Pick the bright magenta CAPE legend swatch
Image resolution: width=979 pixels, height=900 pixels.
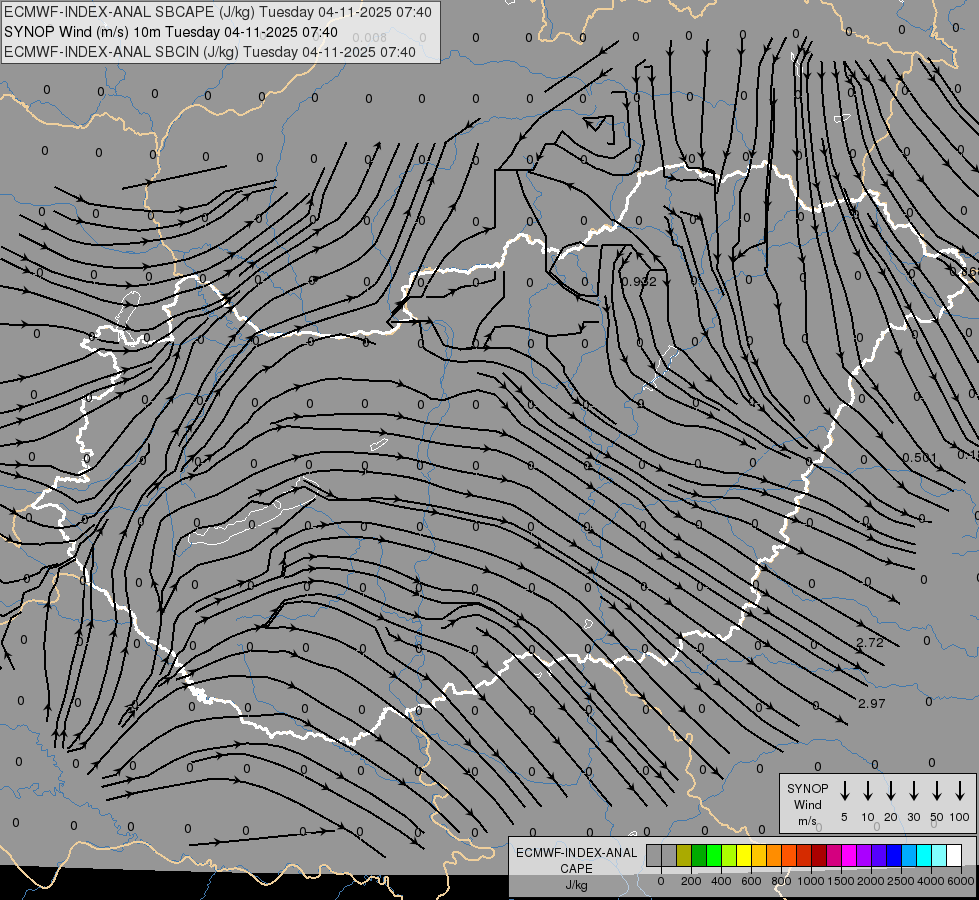[849, 855]
